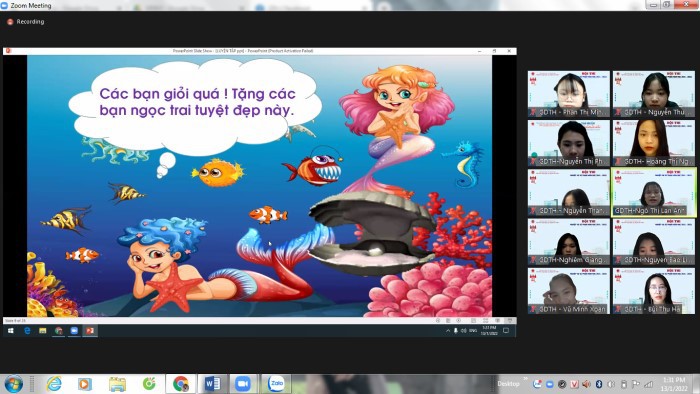Select participant video Ngô Thị Lan Anh
The height and width of the screenshot is (394, 700).
pyautogui.click(x=654, y=192)
